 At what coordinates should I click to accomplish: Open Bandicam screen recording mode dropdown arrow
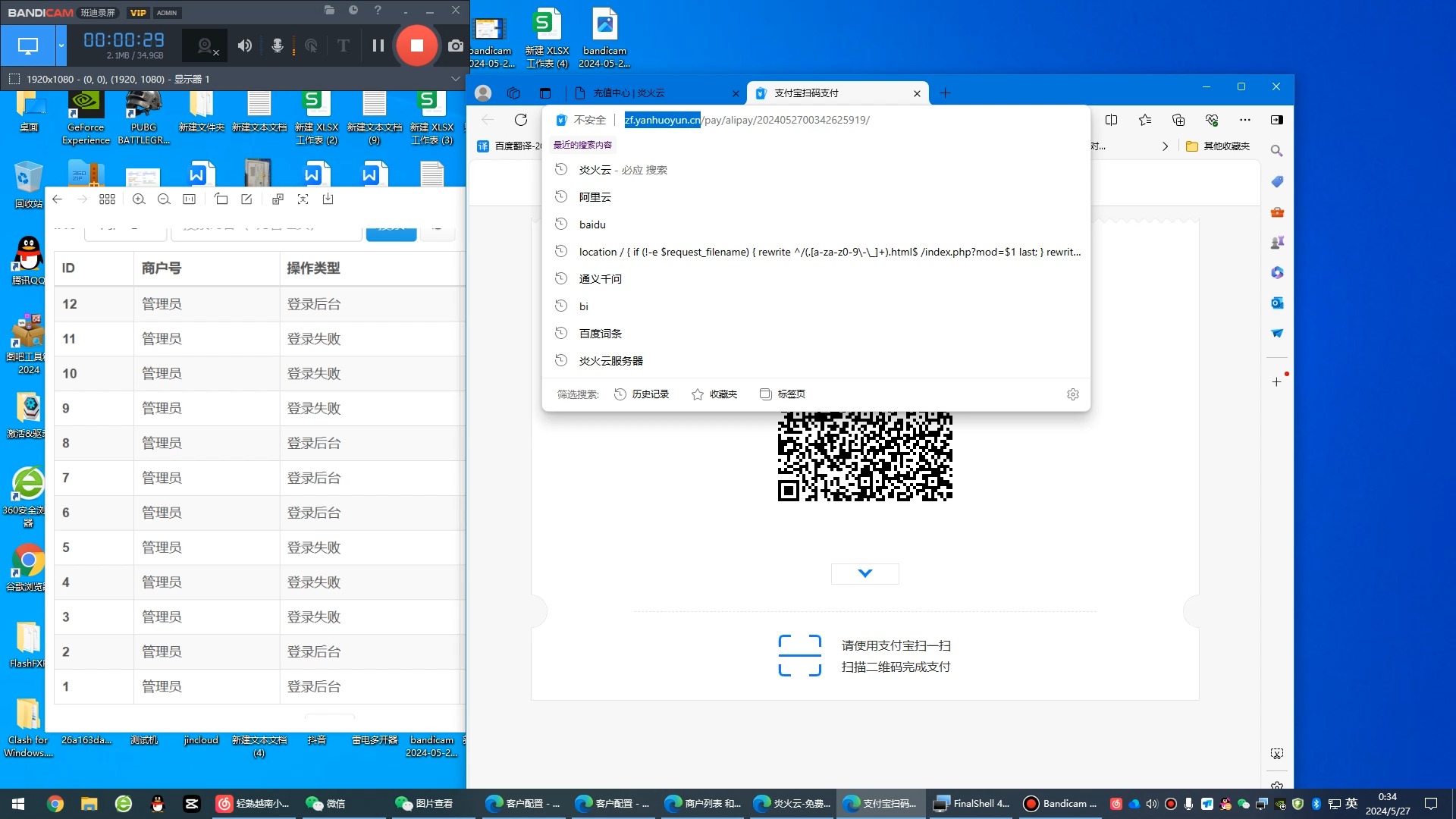[61, 45]
